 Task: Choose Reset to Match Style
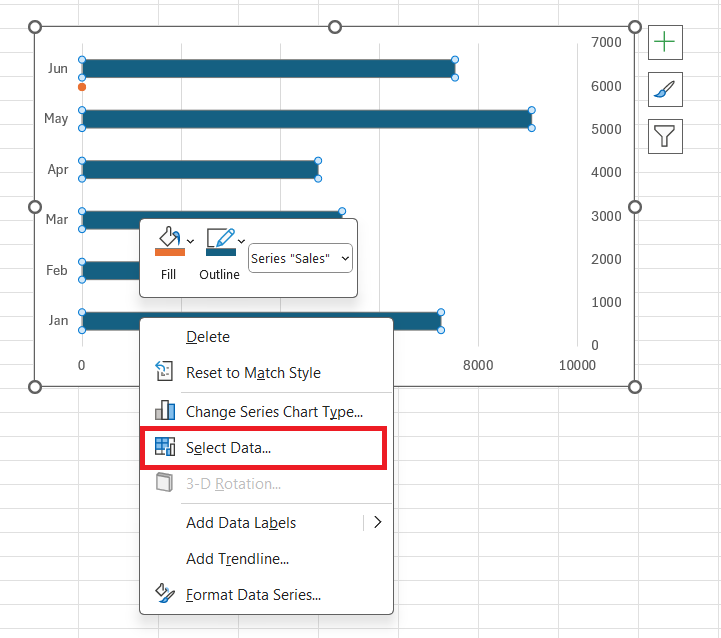[266, 373]
